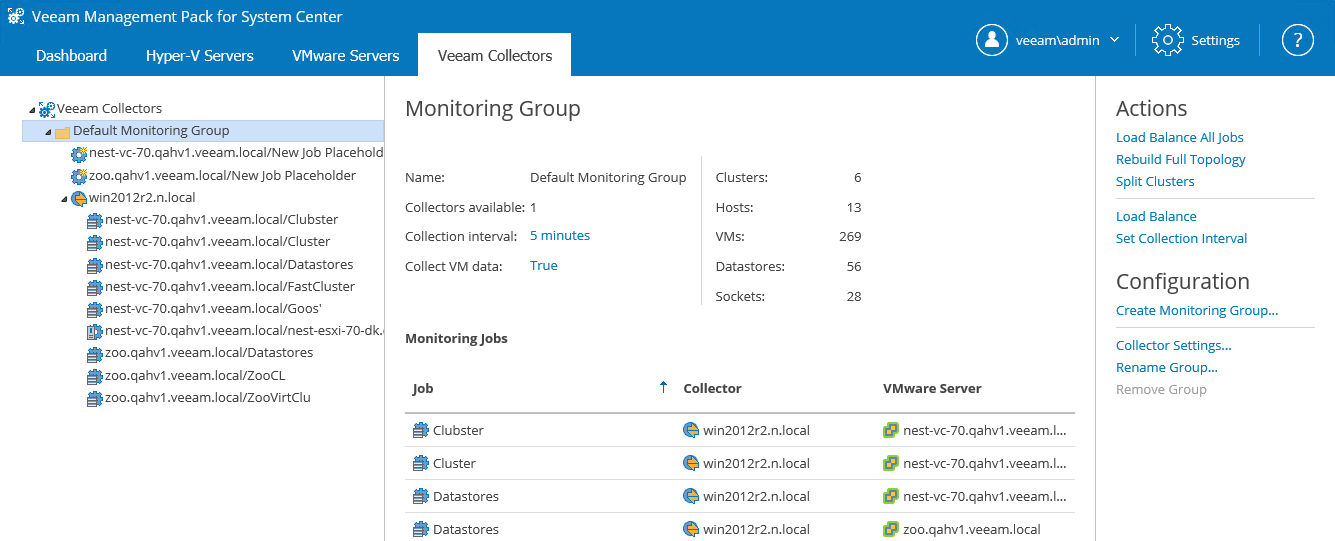
Task: Switch to the VMware Servers tab
Action: point(346,55)
